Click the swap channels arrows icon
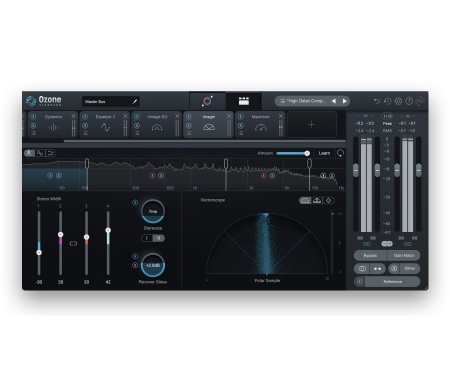 (x=377, y=269)
